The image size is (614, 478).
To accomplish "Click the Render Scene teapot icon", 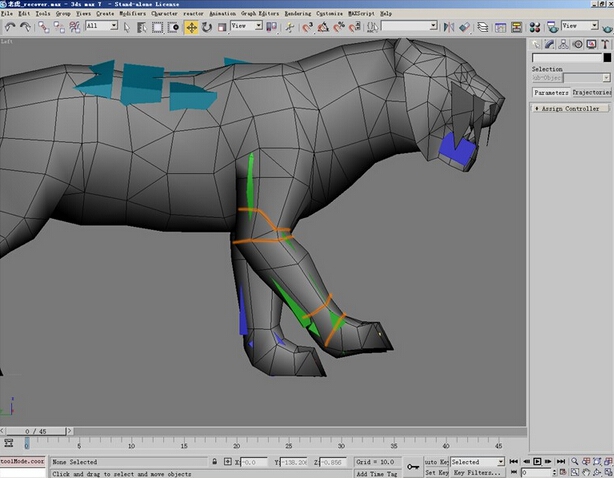I will pos(553,27).
